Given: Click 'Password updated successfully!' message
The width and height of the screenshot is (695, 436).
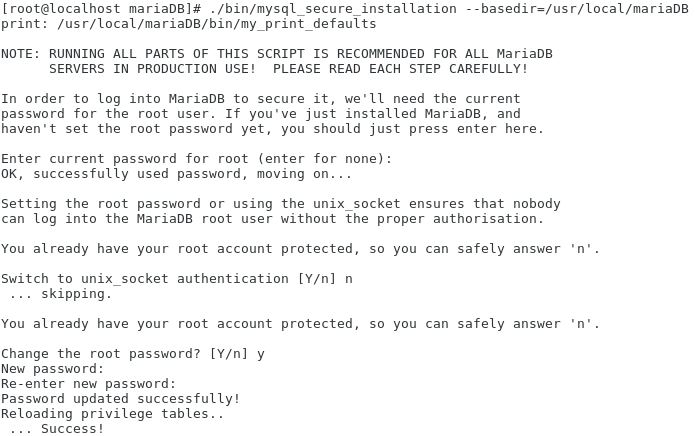Looking at the screenshot, I should 121,399.
